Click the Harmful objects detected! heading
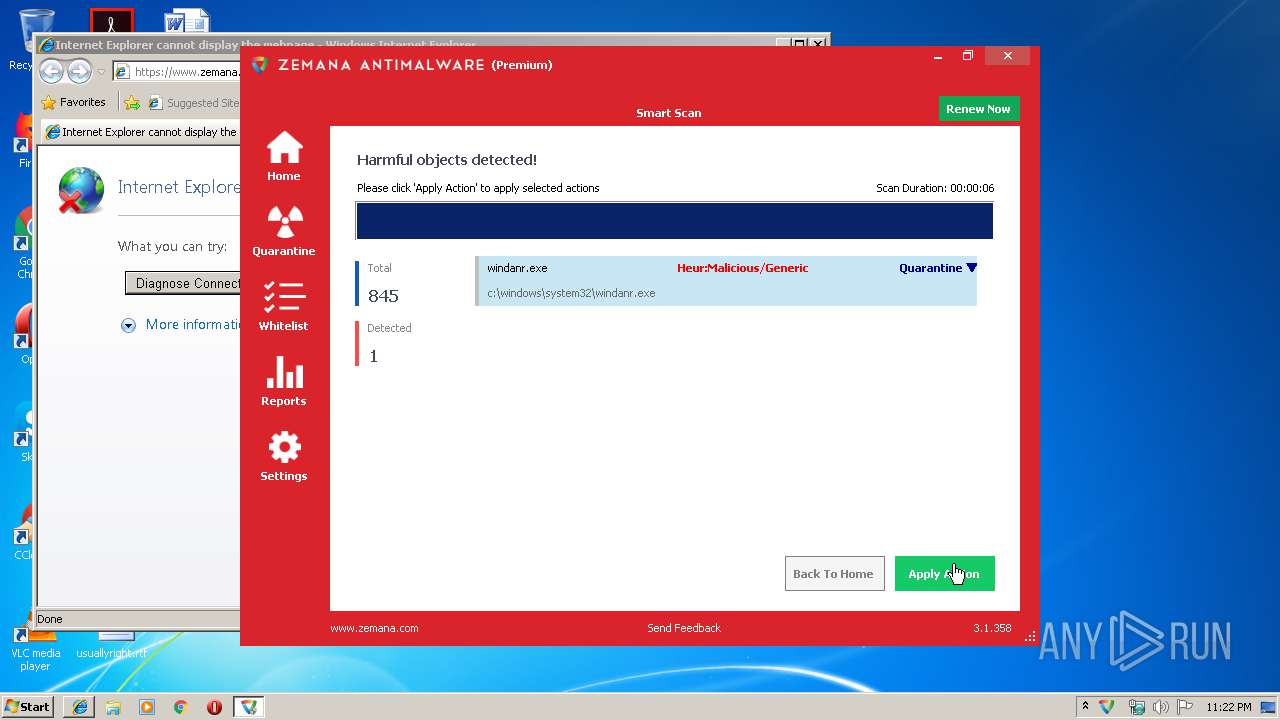The width and height of the screenshot is (1280, 720). (447, 160)
